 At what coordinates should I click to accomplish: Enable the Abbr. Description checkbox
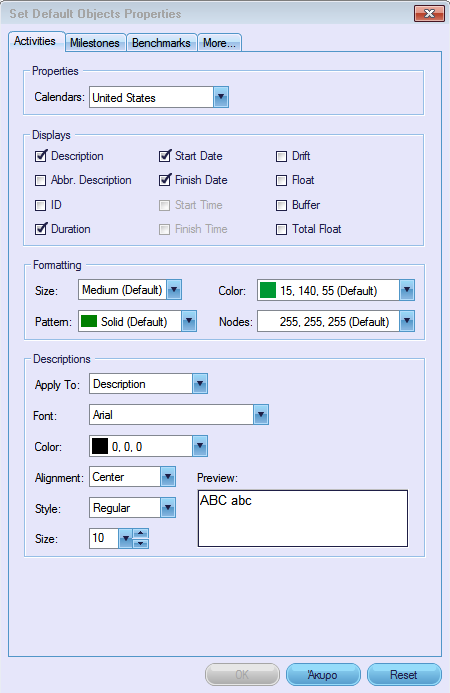40,180
